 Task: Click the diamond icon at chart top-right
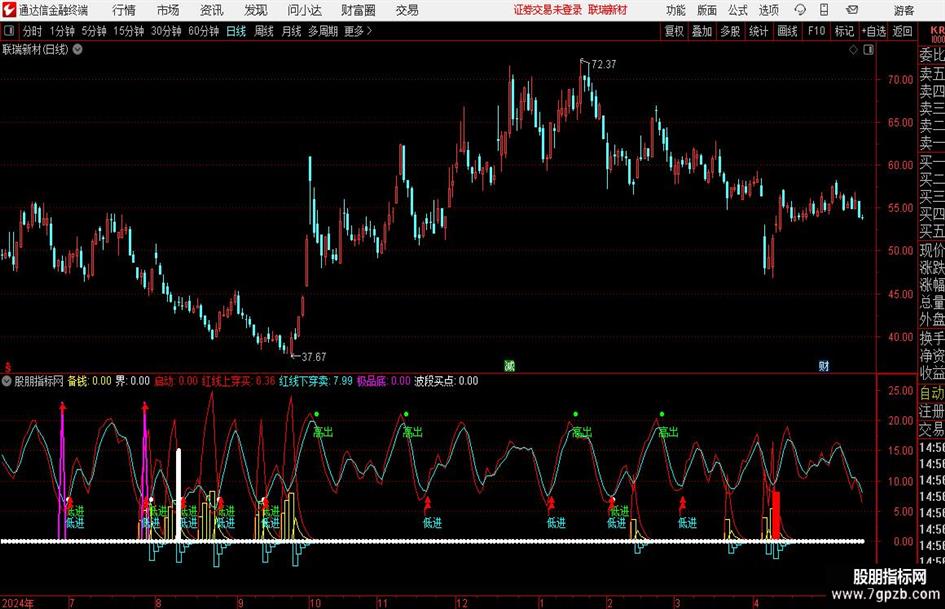pos(853,50)
